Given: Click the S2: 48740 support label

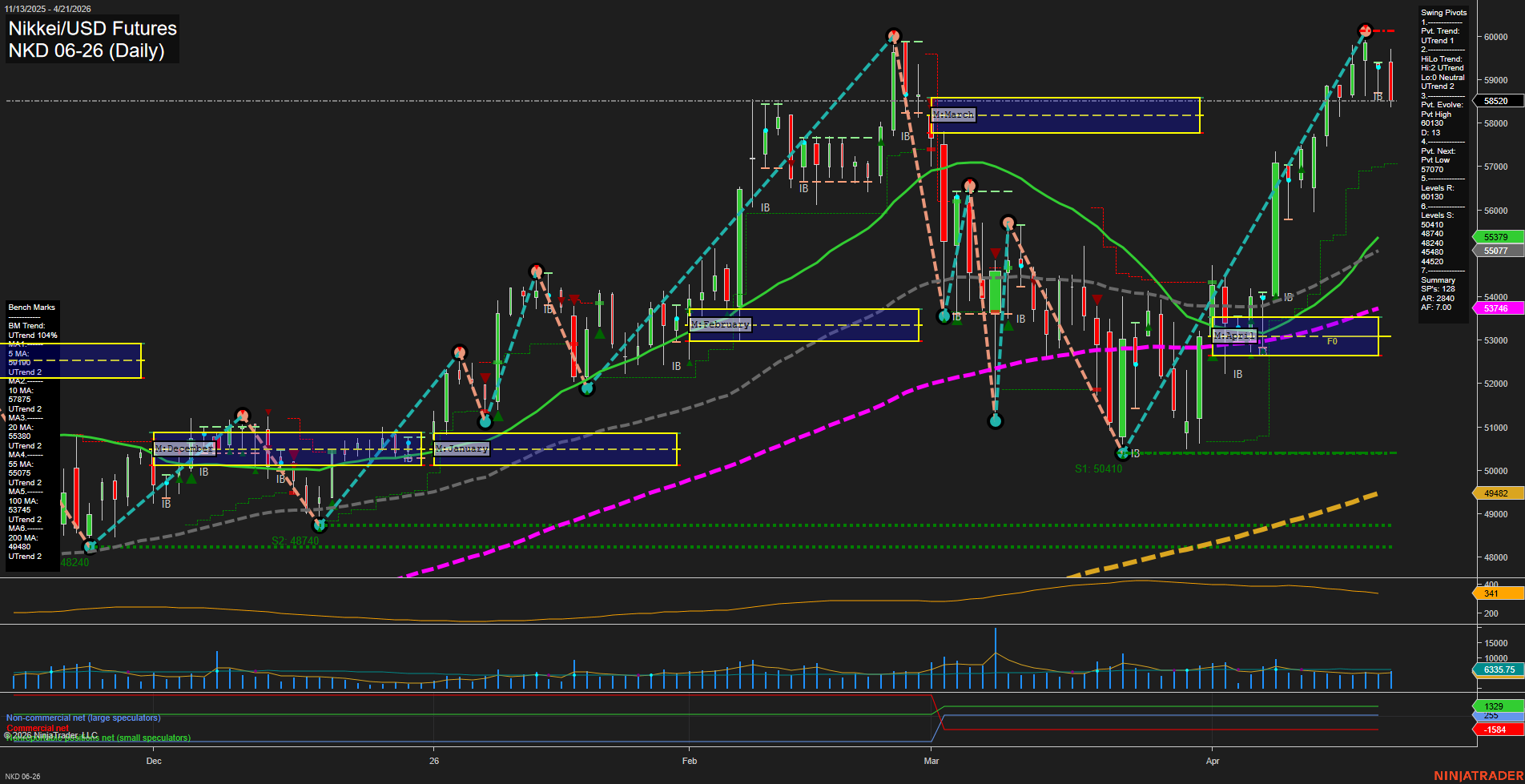Looking at the screenshot, I should coord(295,541).
